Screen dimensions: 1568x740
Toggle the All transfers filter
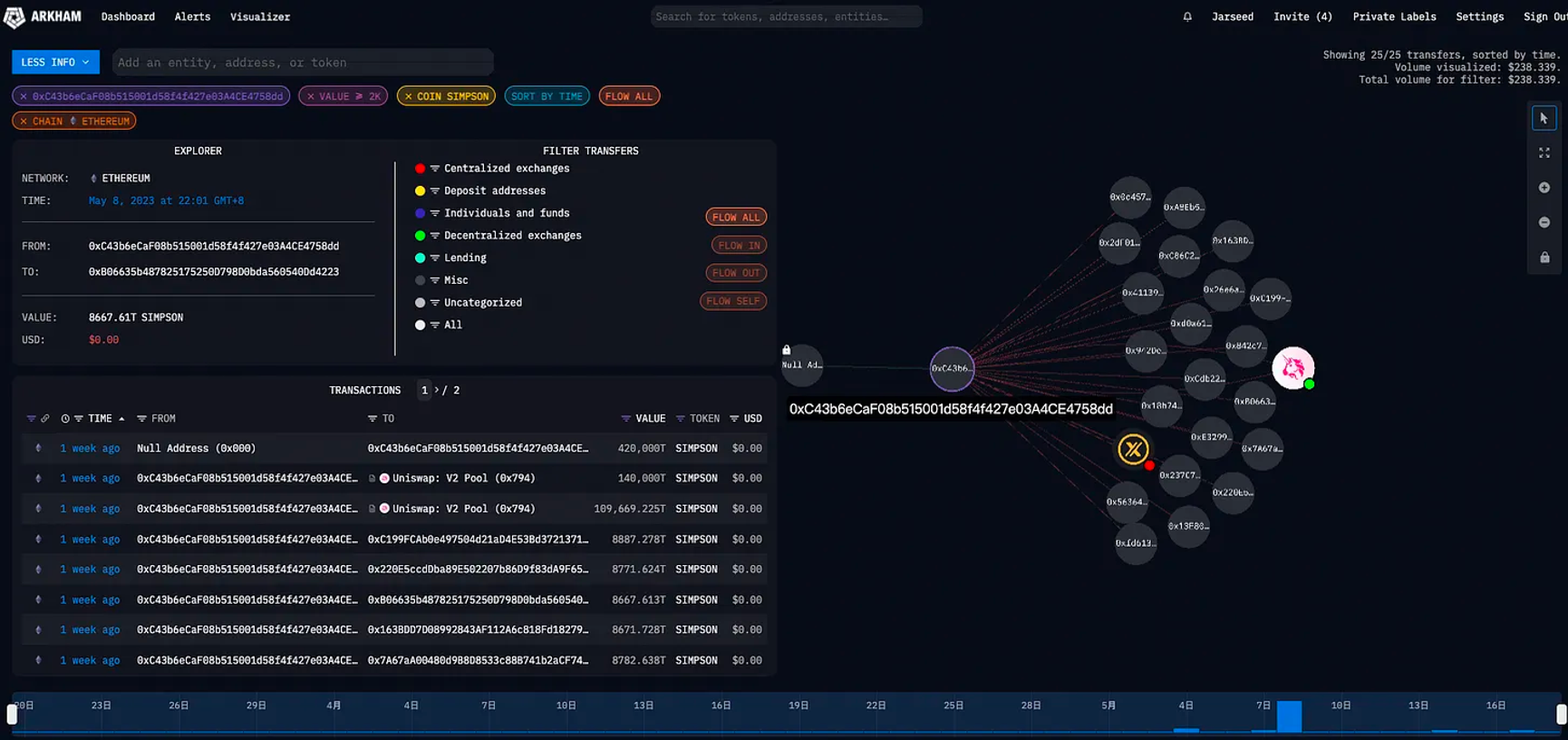[x=439, y=325]
